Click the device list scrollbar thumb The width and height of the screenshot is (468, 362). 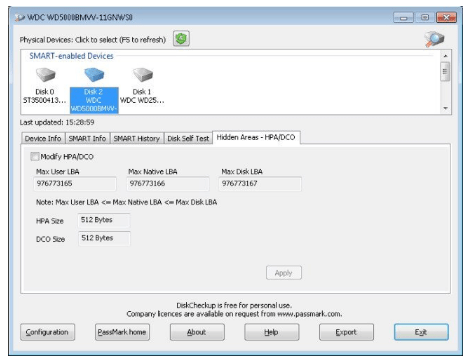(445, 71)
